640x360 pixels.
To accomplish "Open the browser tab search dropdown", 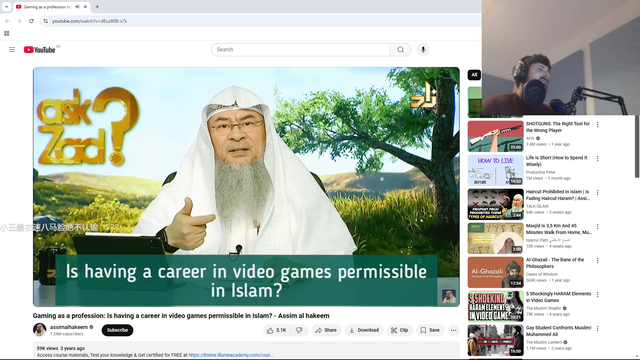I will [6, 7].
